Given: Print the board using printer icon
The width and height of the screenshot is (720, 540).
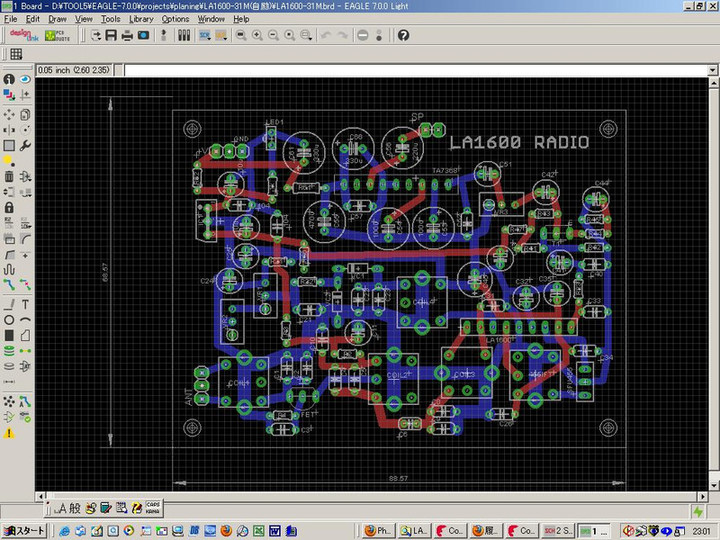Looking at the screenshot, I should click(127, 35).
